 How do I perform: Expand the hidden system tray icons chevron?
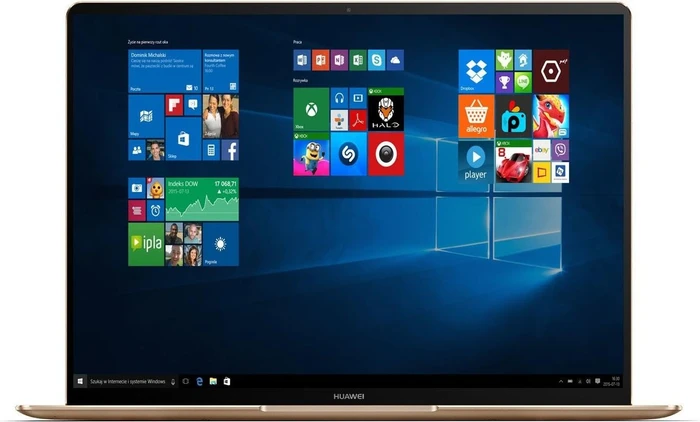pos(561,381)
